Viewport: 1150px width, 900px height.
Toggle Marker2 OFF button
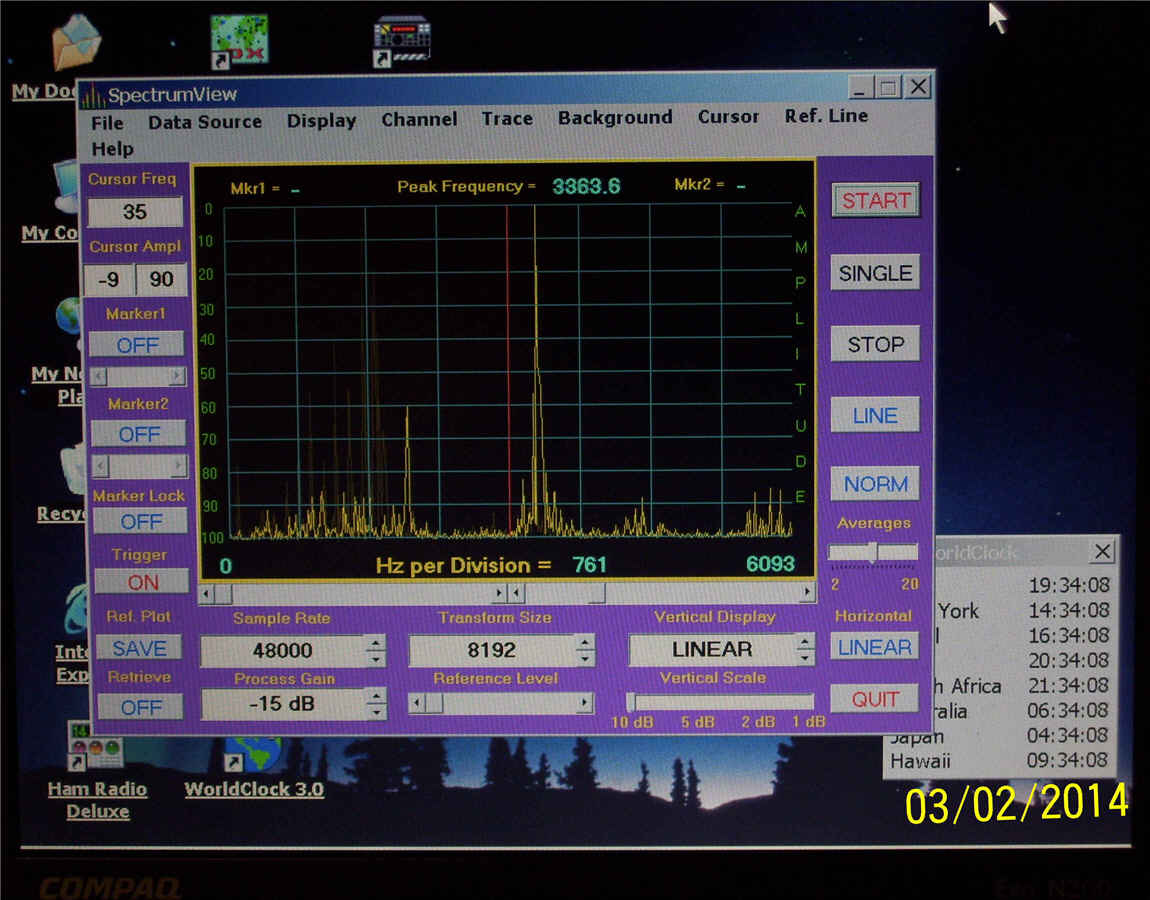click(139, 434)
